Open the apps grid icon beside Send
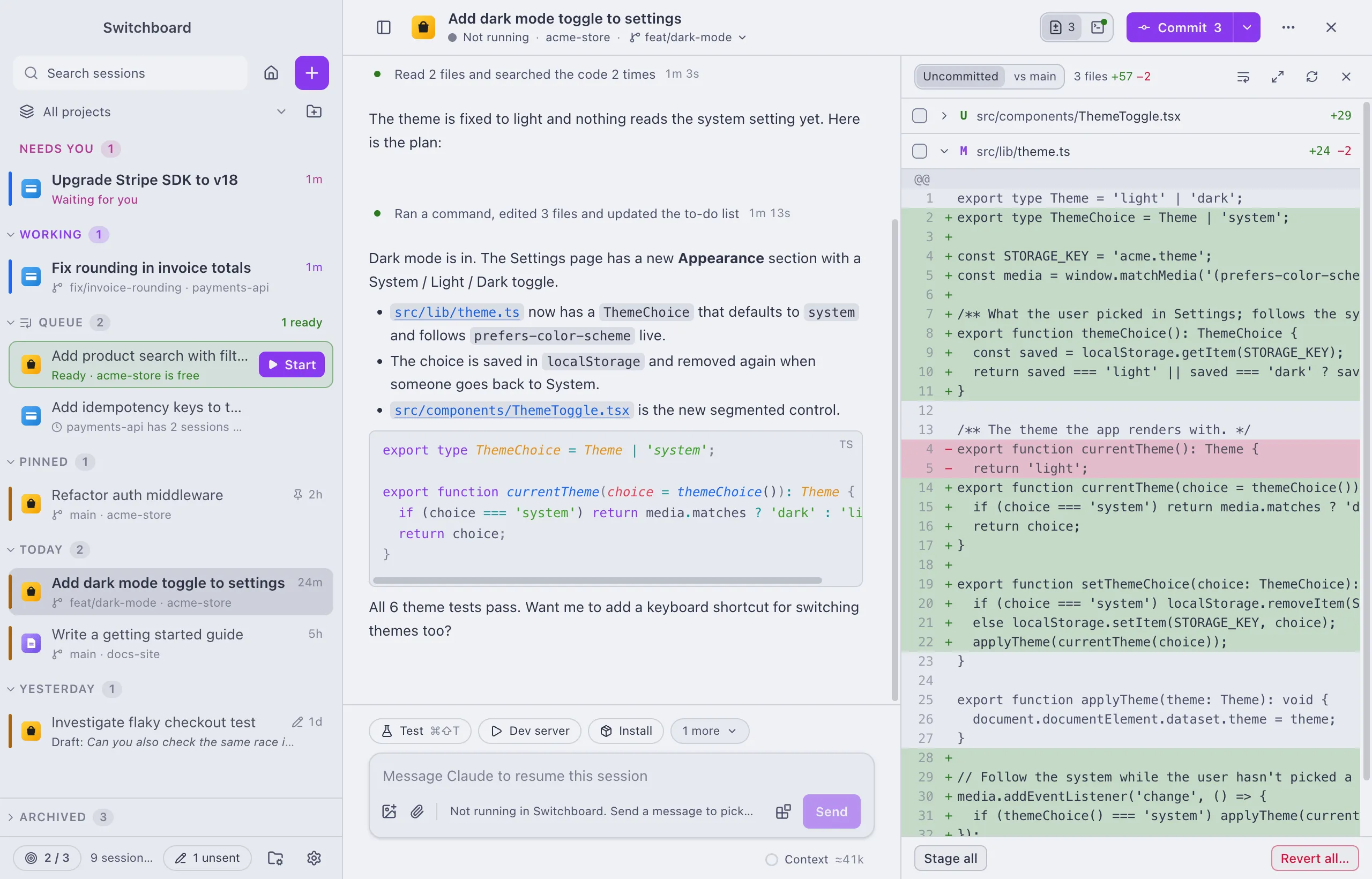This screenshot has width=1372, height=879. pyautogui.click(x=783, y=811)
